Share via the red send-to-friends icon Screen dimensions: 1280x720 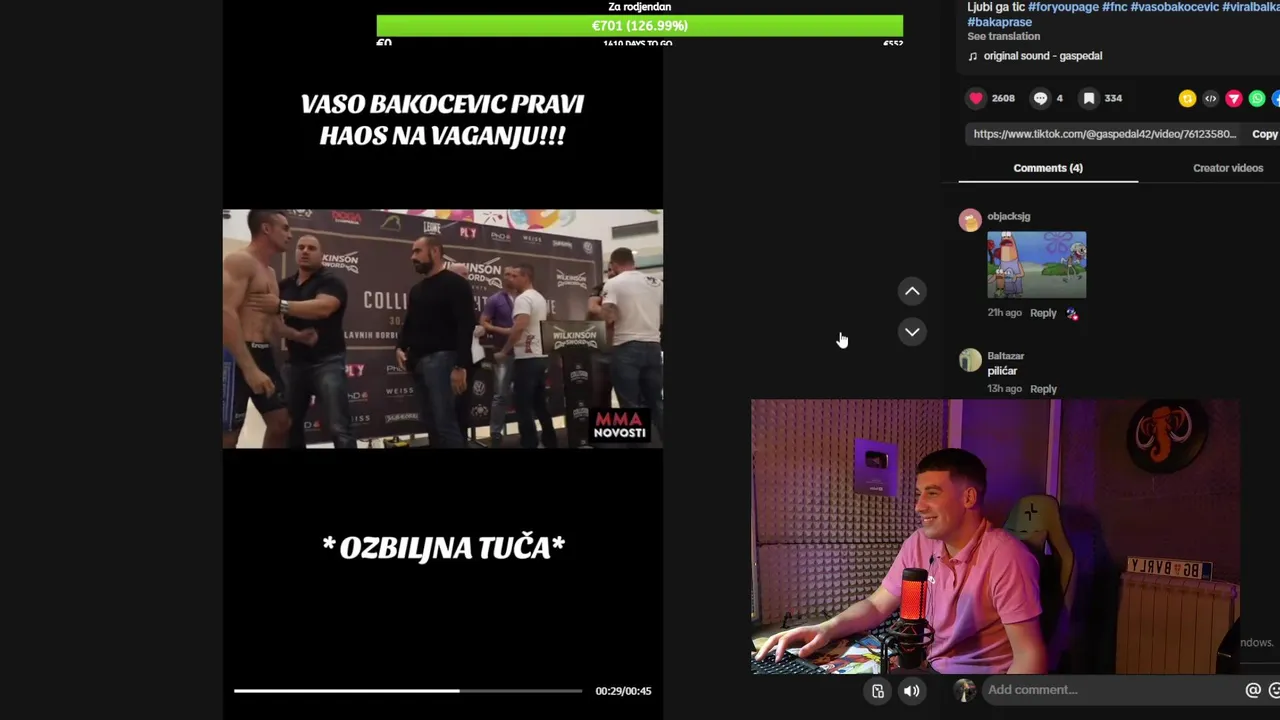click(1234, 98)
